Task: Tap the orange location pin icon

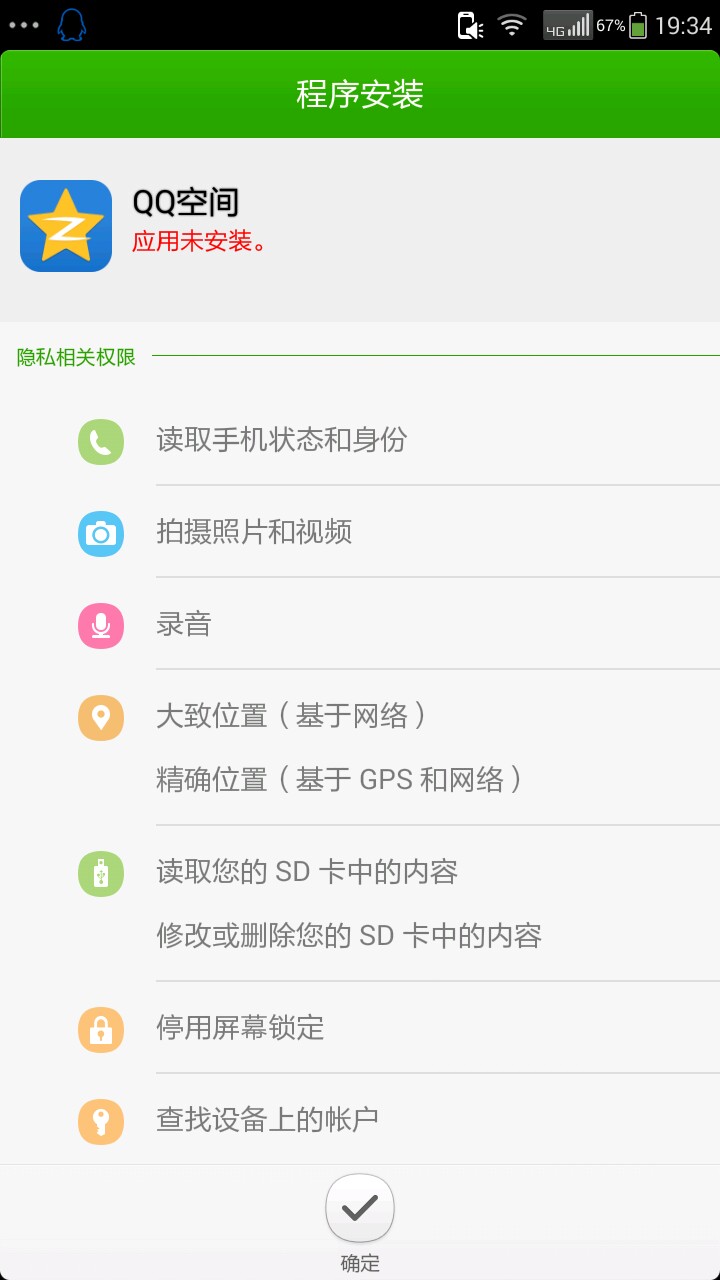Action: [101, 717]
